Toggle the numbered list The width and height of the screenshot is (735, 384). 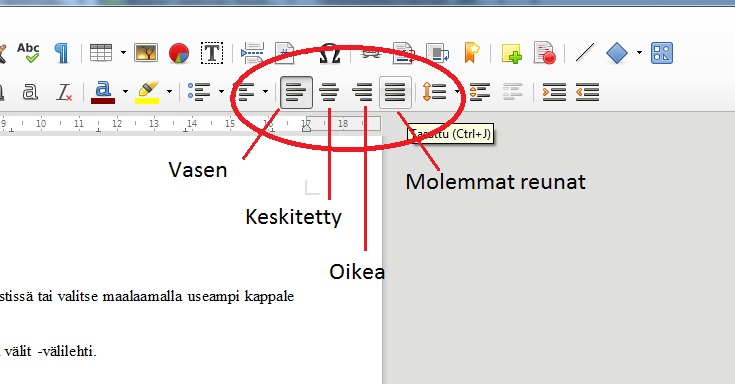[x=244, y=92]
